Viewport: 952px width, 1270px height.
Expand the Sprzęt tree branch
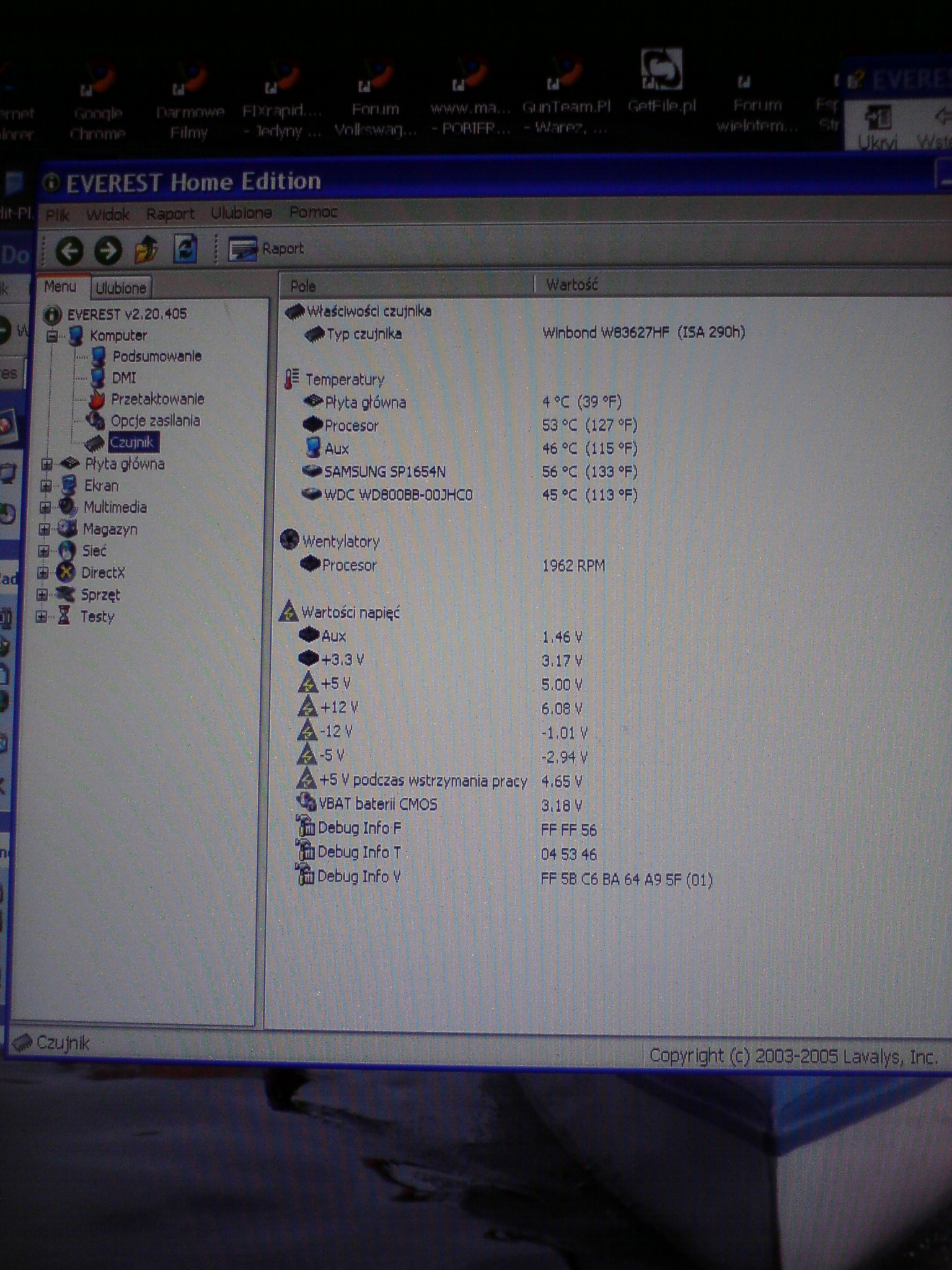43,595
